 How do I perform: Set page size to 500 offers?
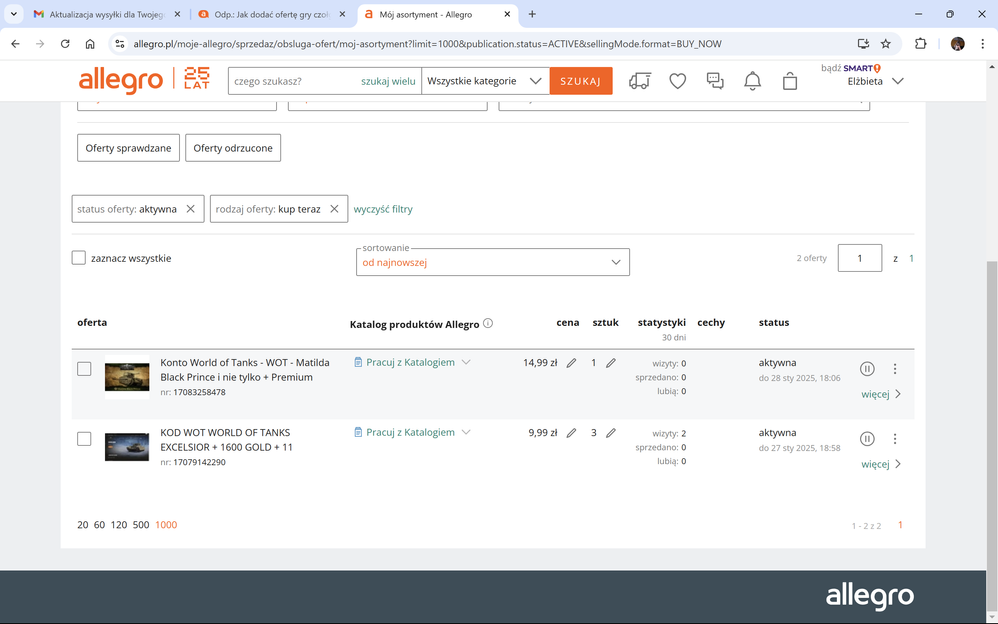point(141,525)
